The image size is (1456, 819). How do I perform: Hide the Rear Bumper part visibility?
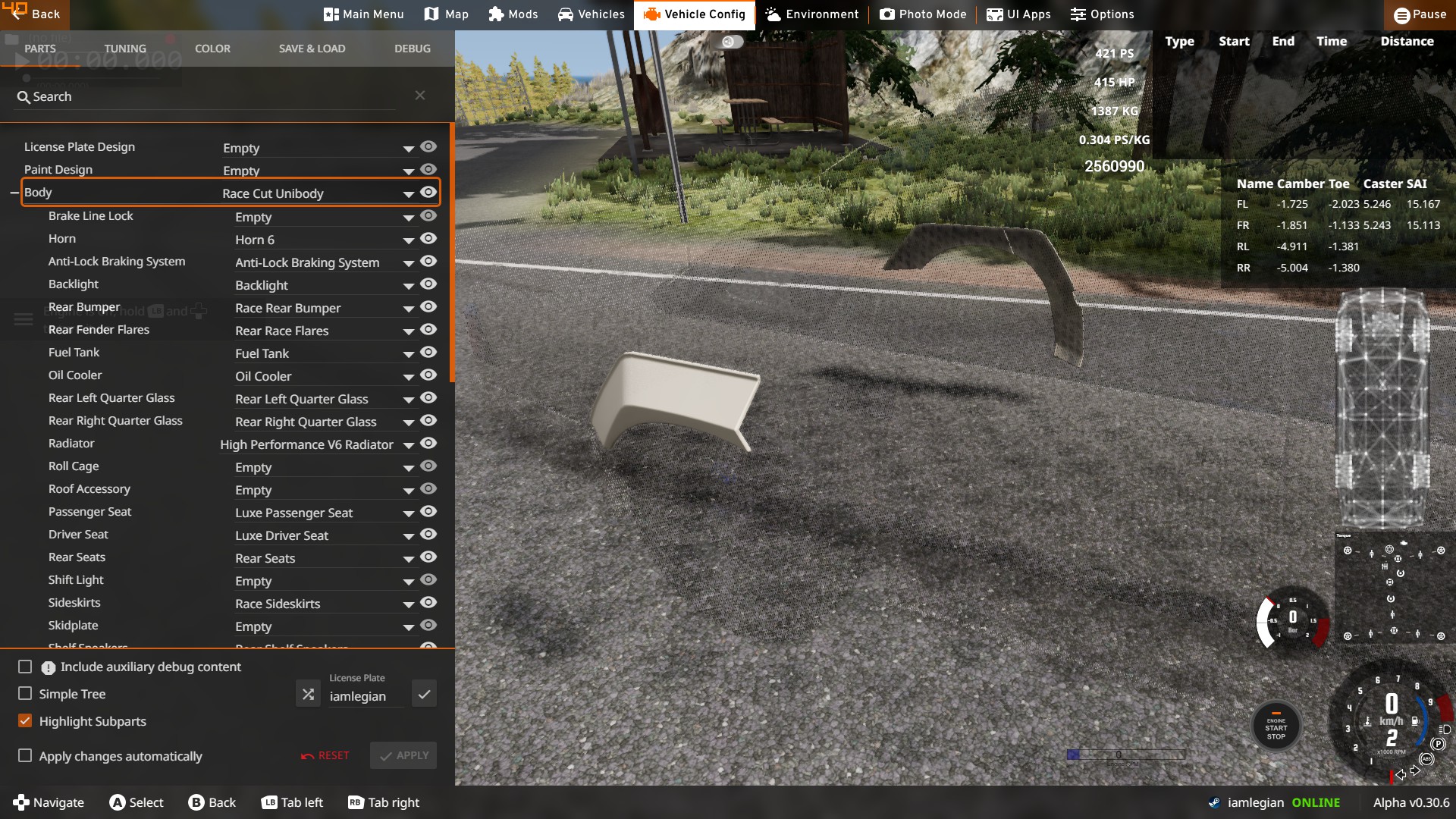pos(428,307)
